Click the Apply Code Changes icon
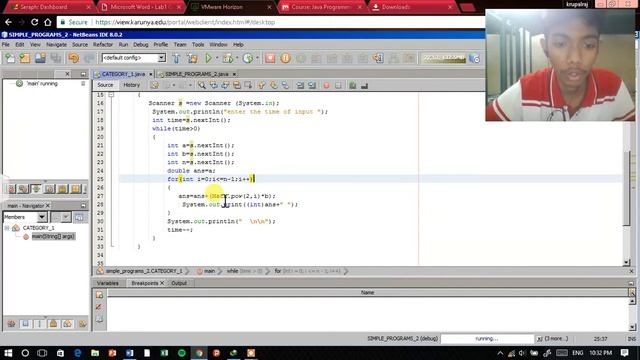Screen dimensions: 640x360 [378, 58]
